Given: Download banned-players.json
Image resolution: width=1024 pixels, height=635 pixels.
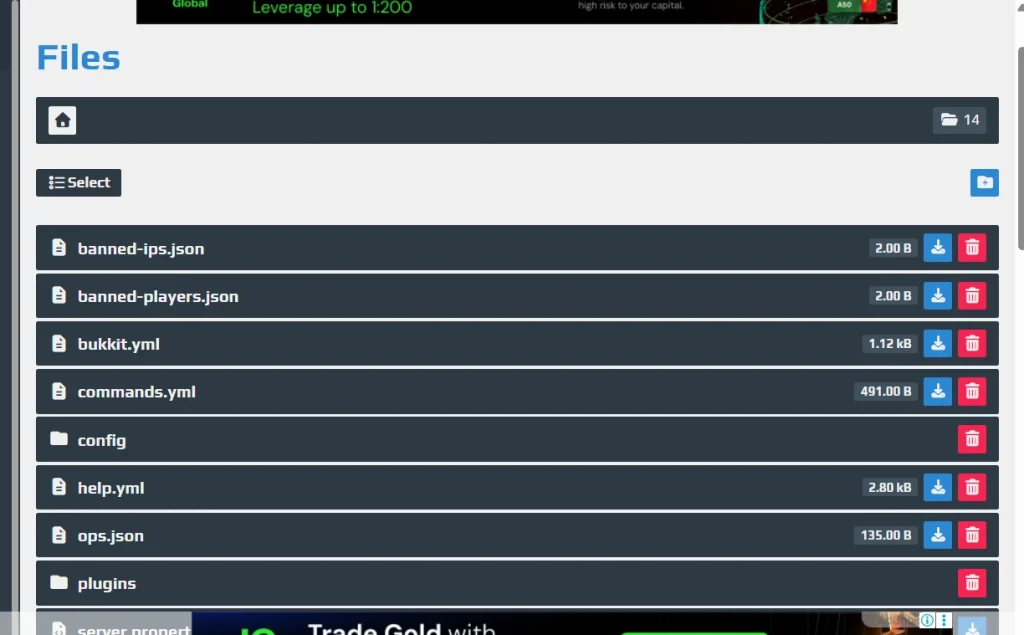Looking at the screenshot, I should (937, 296).
